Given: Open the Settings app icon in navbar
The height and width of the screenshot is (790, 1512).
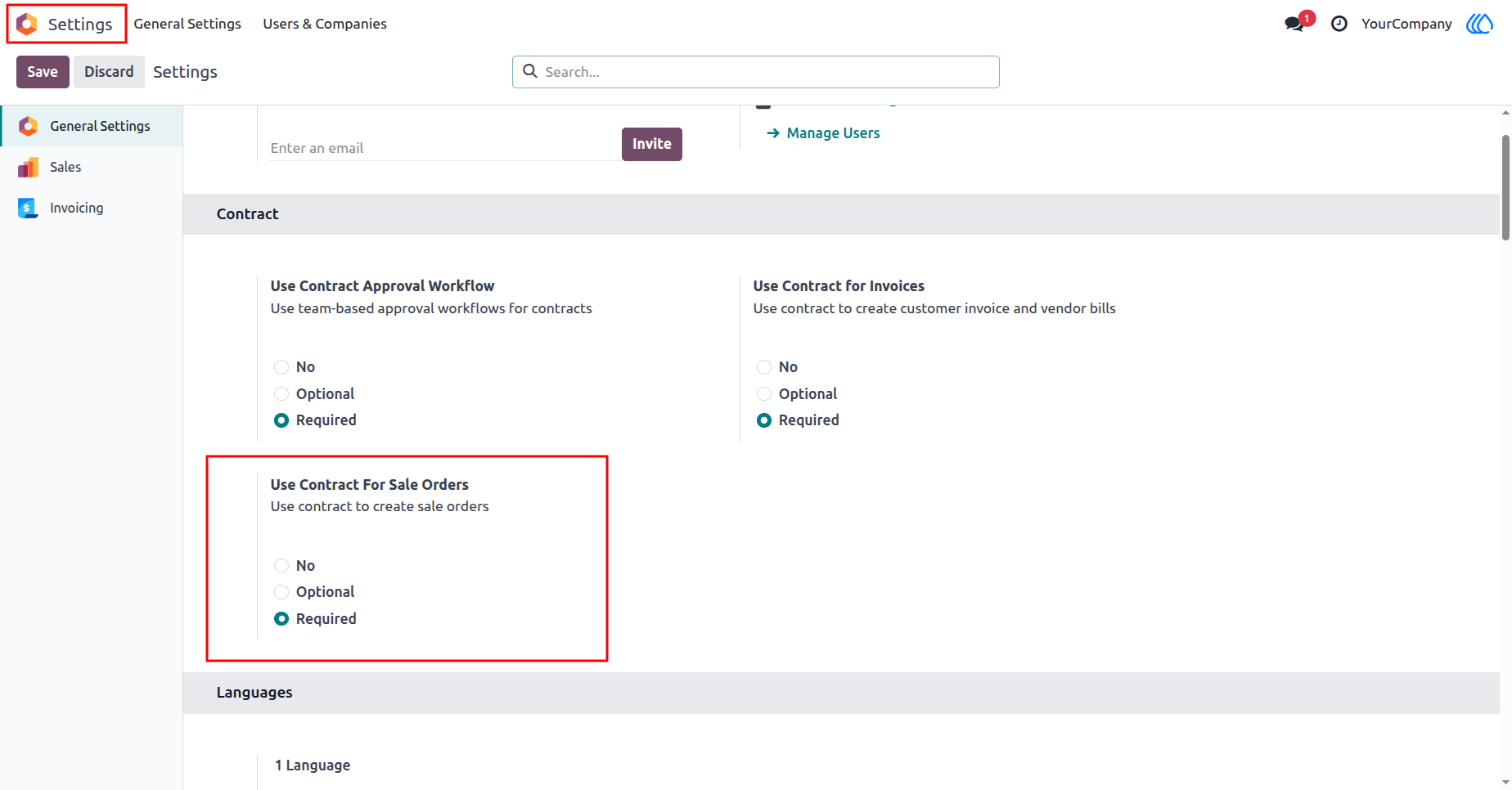Looking at the screenshot, I should tap(27, 24).
